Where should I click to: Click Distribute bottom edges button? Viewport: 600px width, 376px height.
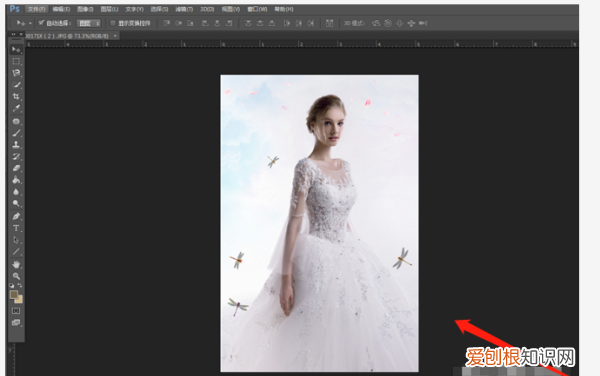[272, 23]
